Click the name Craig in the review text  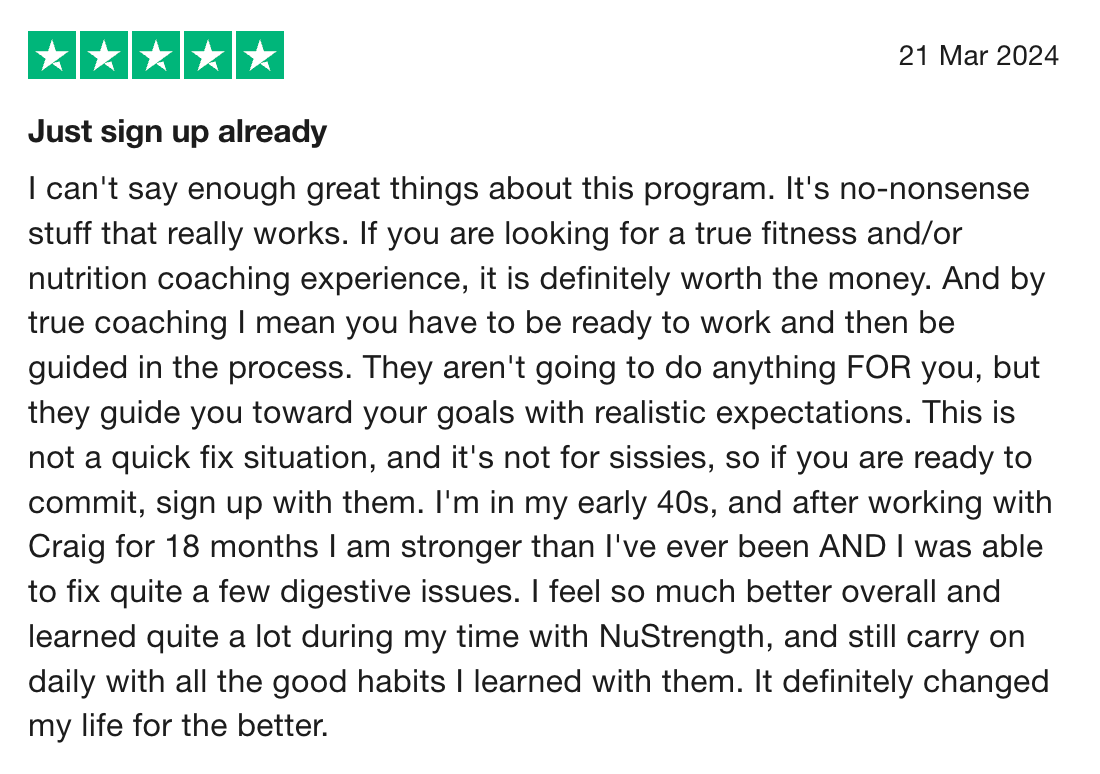(x=67, y=547)
